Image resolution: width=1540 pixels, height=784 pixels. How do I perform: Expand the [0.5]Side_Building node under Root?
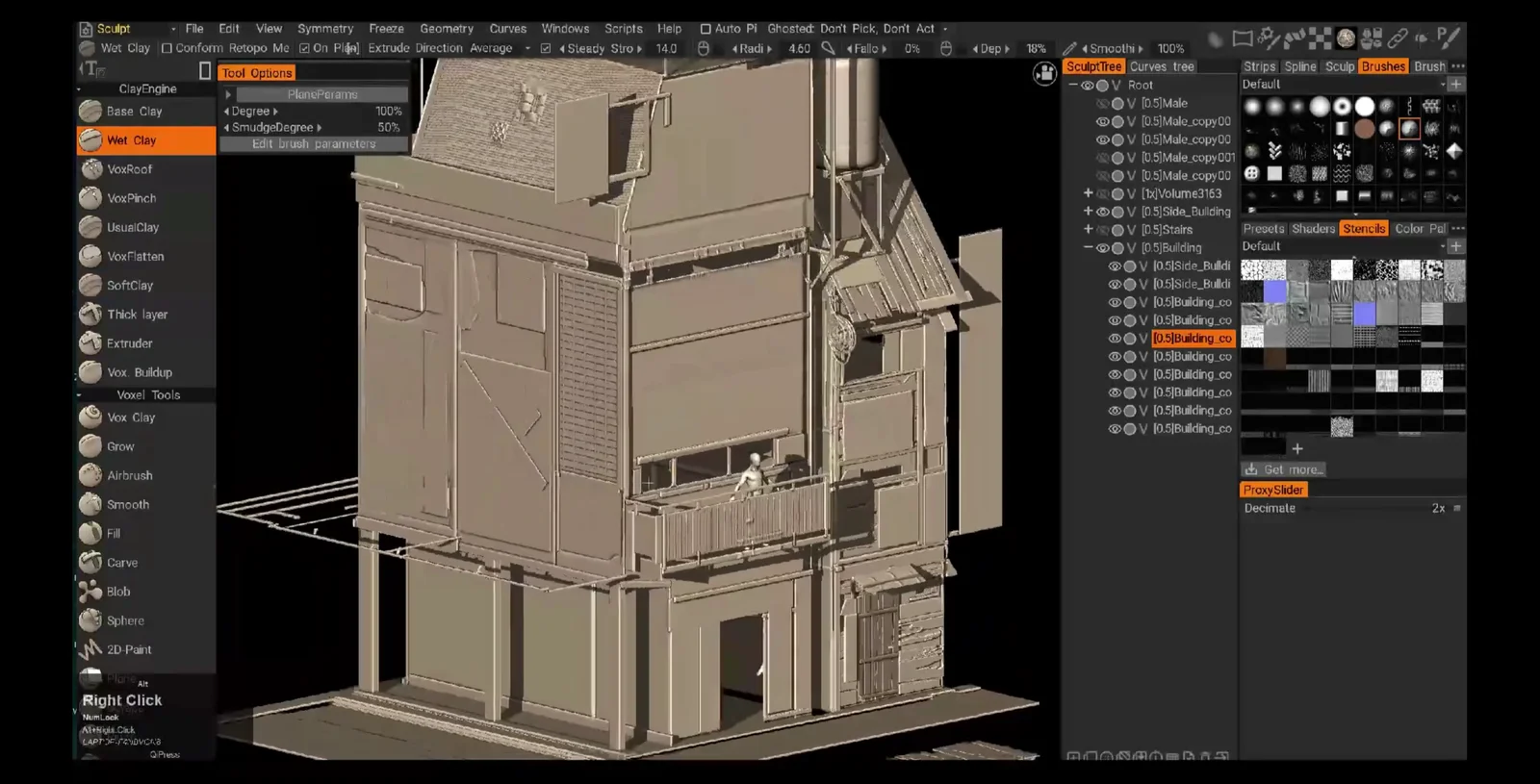point(1089,212)
